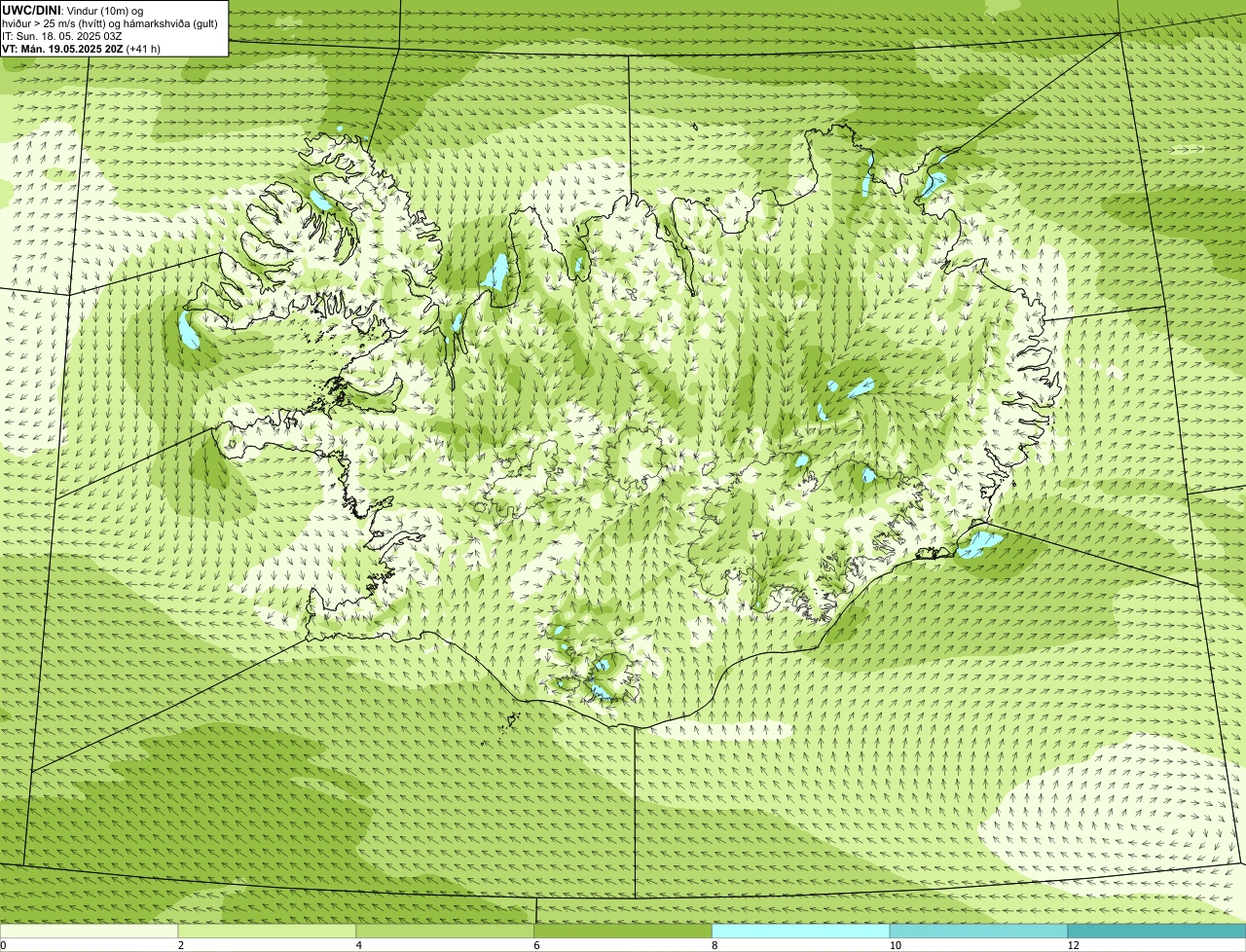Click the 'hviður > 25 m/s (hvítt)' description line
The height and width of the screenshot is (952, 1246).
point(109,23)
